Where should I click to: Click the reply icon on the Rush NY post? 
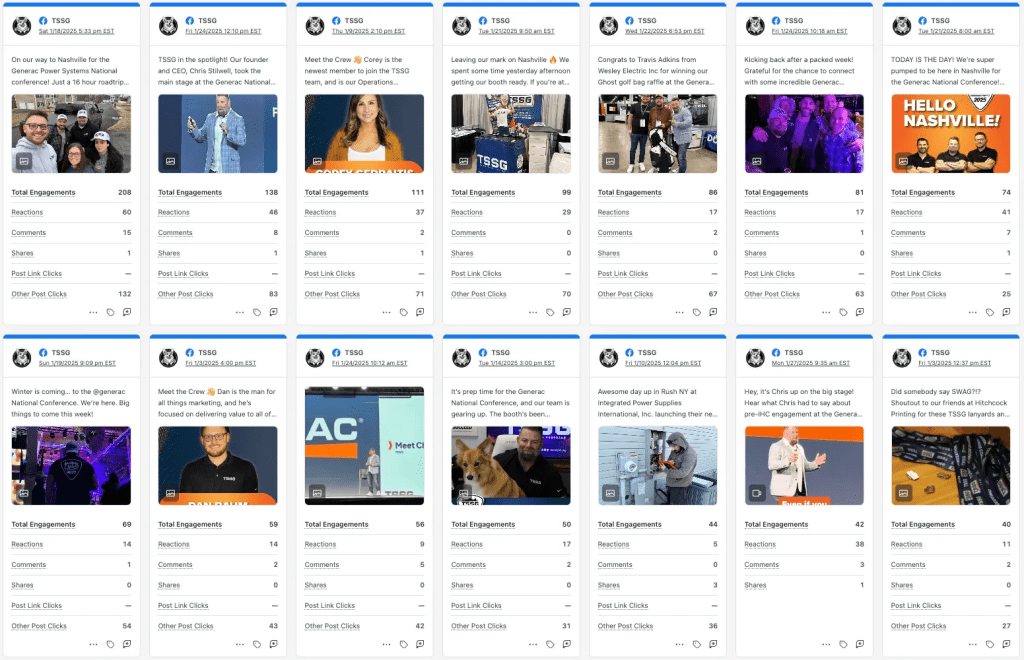click(x=713, y=644)
